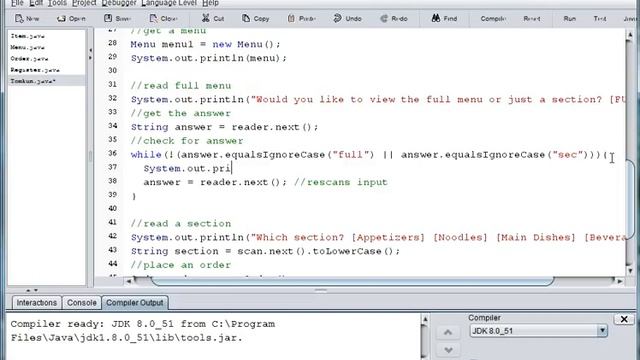The image size is (640, 360).
Task: Open the Language Level menu
Action: [169, 3]
